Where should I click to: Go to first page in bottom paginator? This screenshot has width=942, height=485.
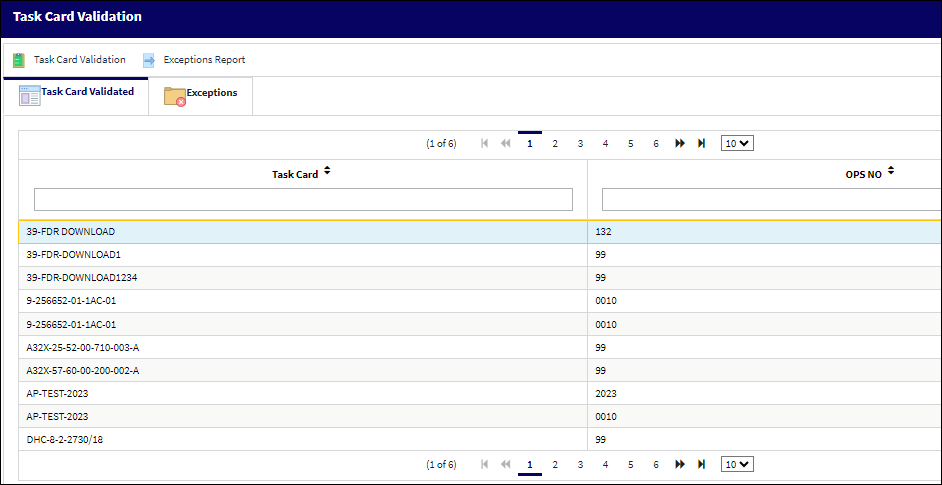[485, 464]
